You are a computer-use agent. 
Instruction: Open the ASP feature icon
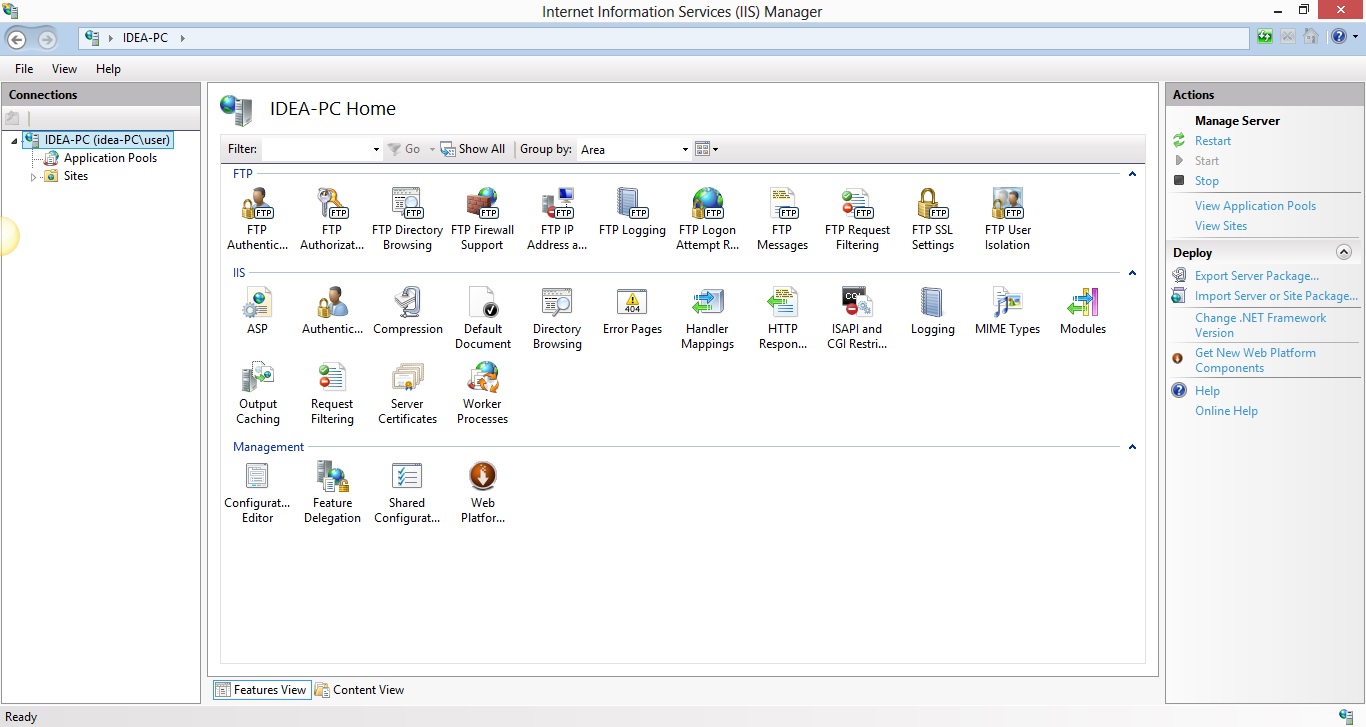tap(257, 311)
